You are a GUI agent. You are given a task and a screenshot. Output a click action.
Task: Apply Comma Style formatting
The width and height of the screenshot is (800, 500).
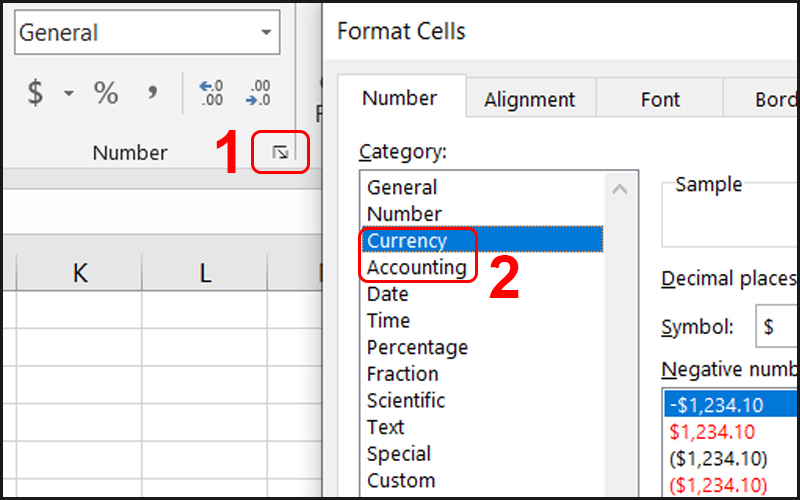tap(152, 93)
